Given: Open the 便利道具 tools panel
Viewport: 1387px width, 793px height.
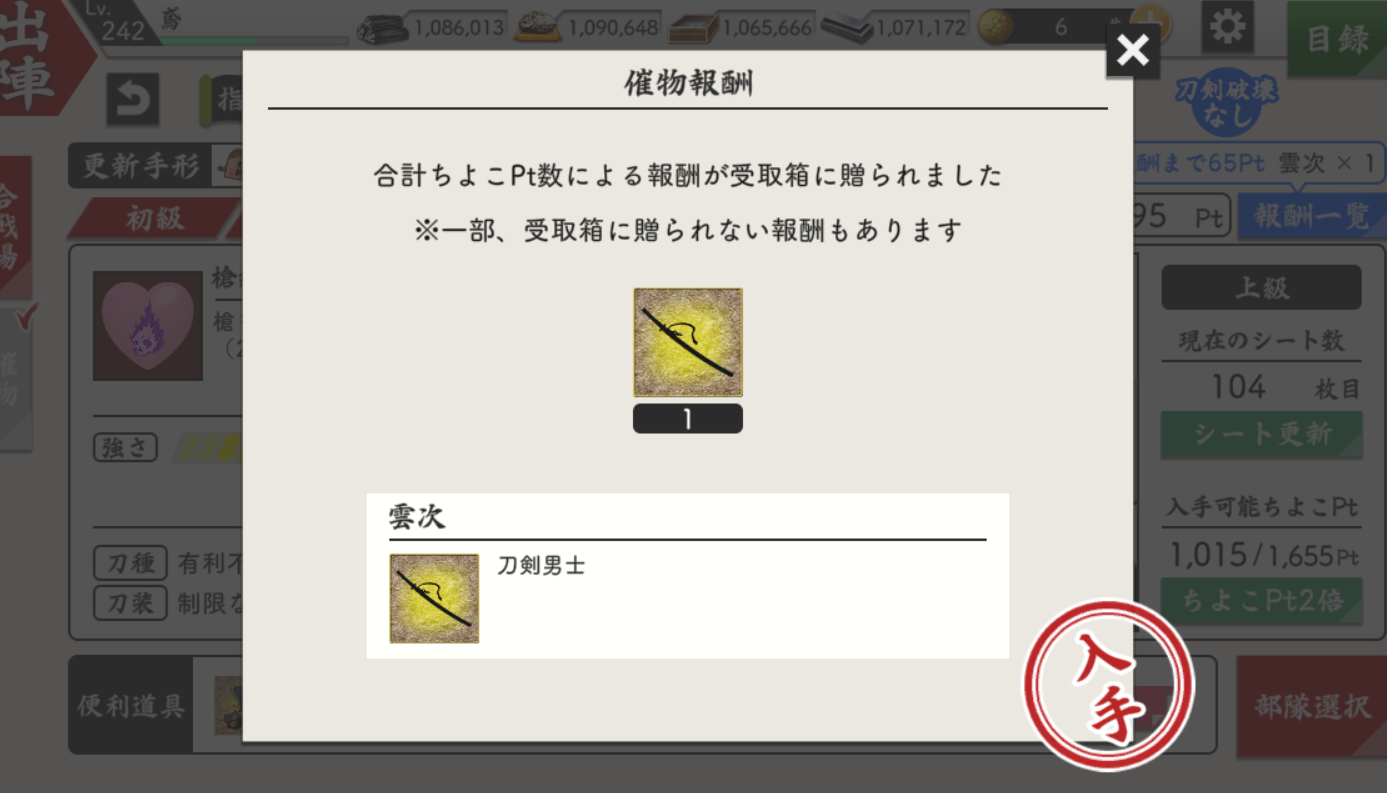Looking at the screenshot, I should (x=131, y=706).
